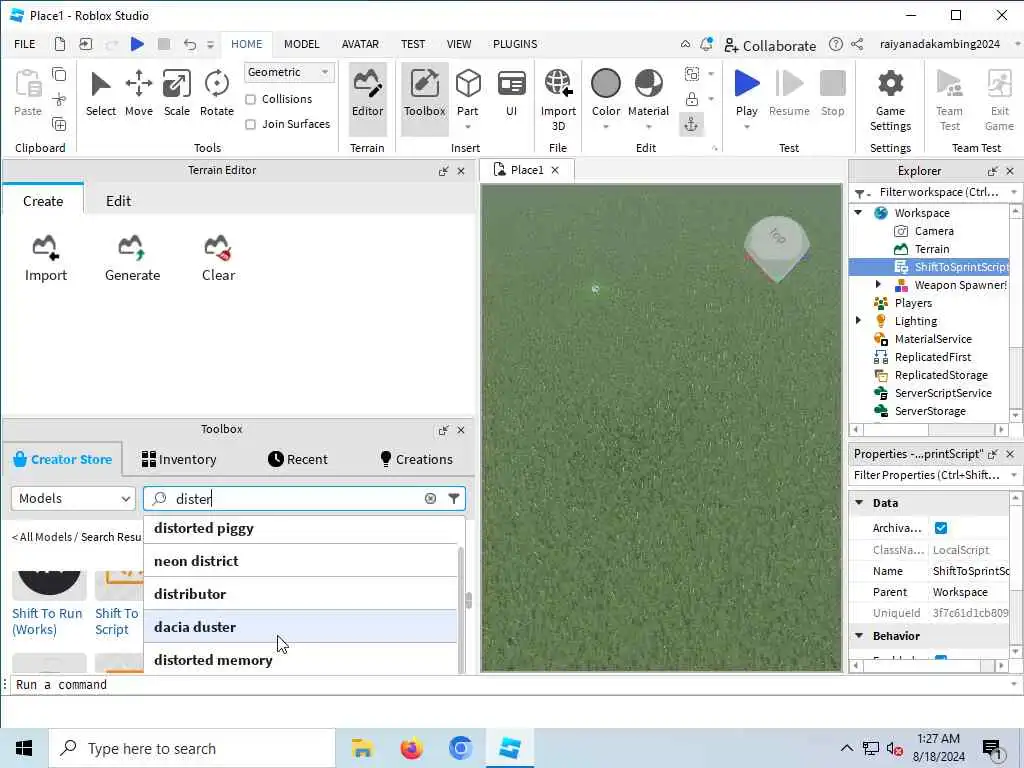This screenshot has height=768, width=1024.
Task: Open the UI insert button
Action: click(511, 93)
